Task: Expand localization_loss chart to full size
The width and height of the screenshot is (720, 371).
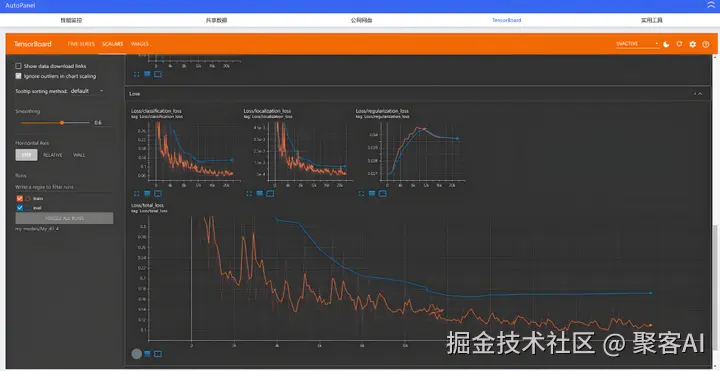Action: 249,193
